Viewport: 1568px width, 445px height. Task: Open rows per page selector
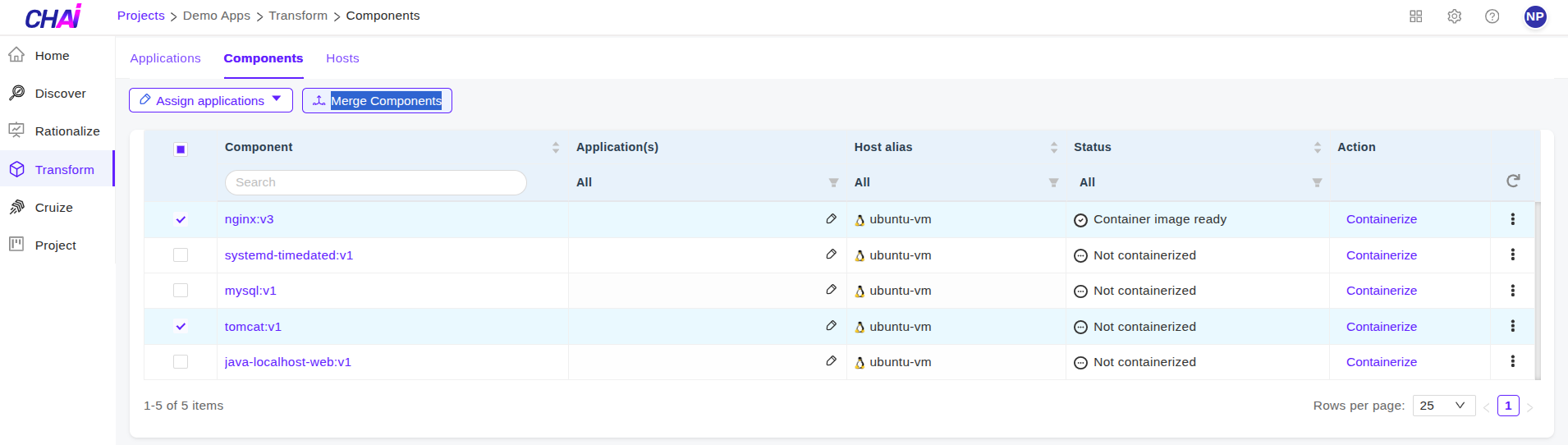coord(1444,406)
